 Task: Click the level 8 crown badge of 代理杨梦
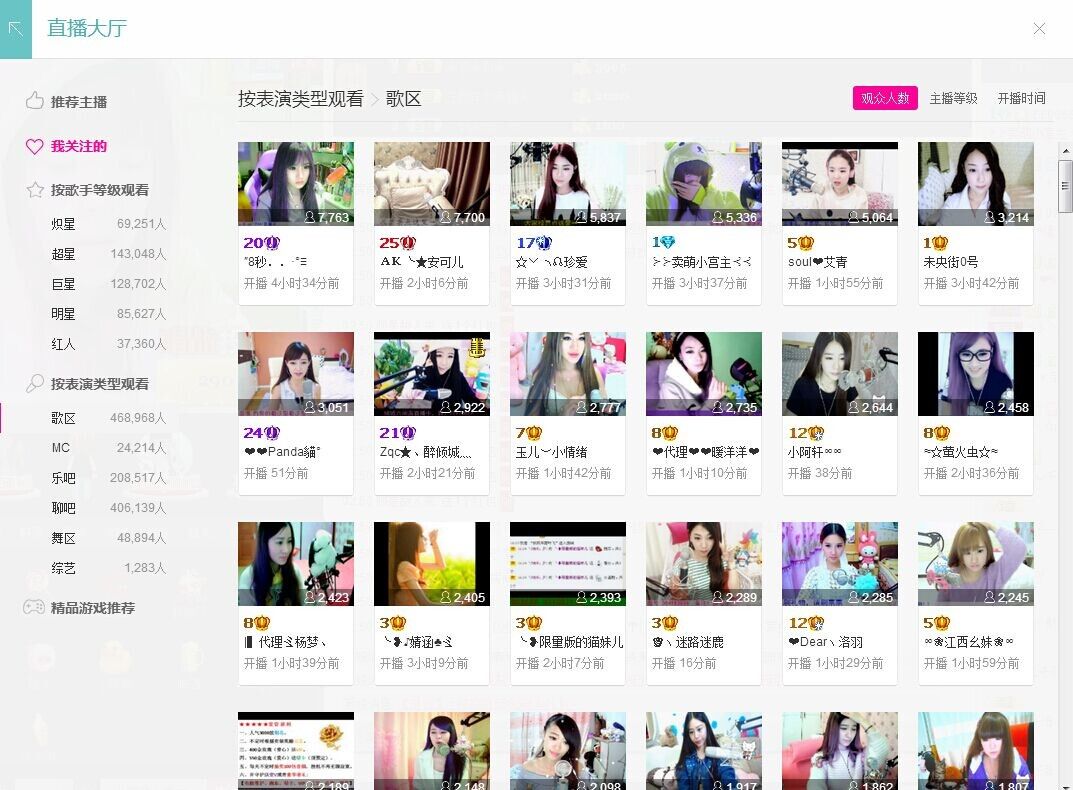pyautogui.click(x=257, y=623)
